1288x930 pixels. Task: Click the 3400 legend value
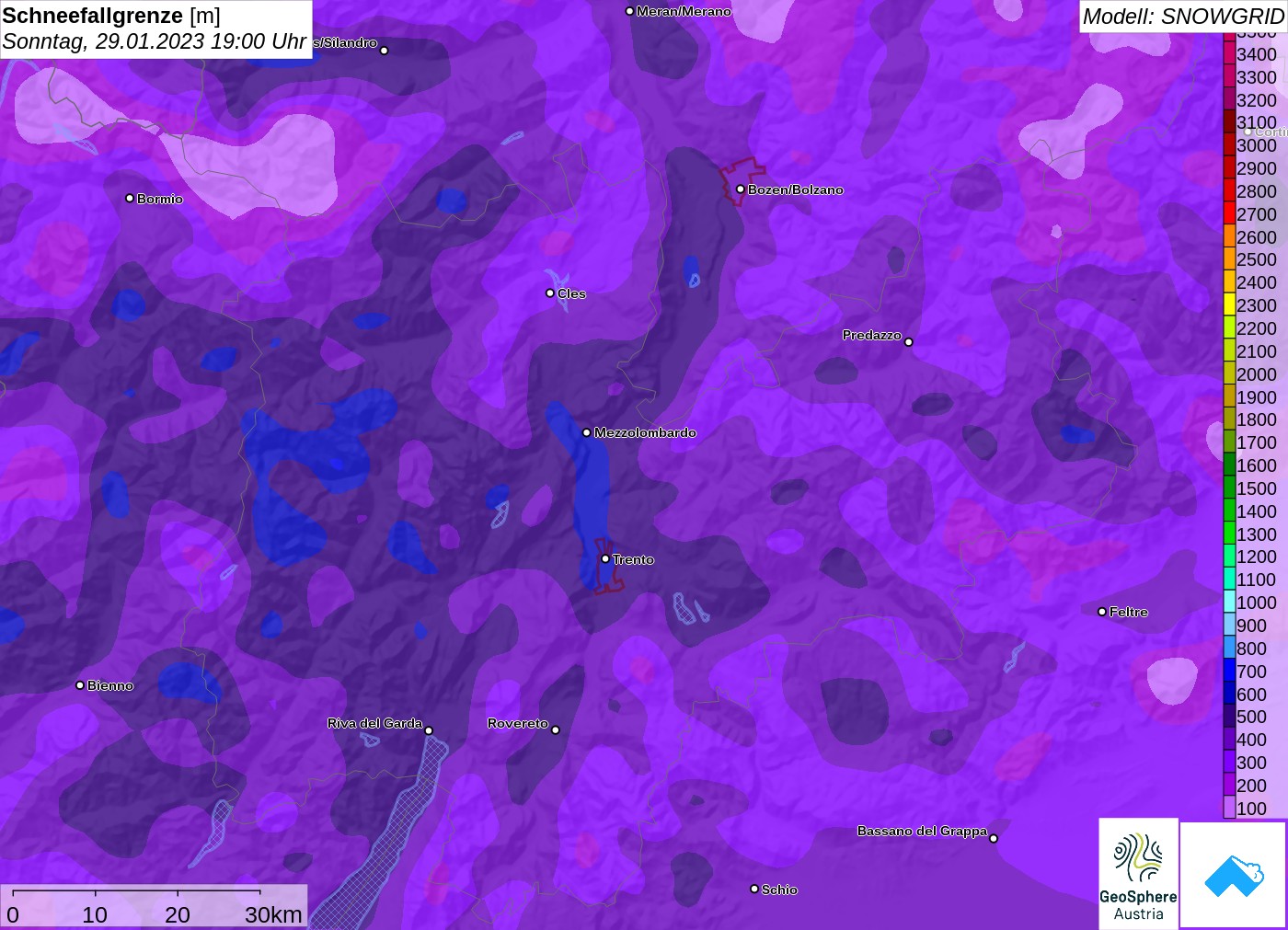1257,54
